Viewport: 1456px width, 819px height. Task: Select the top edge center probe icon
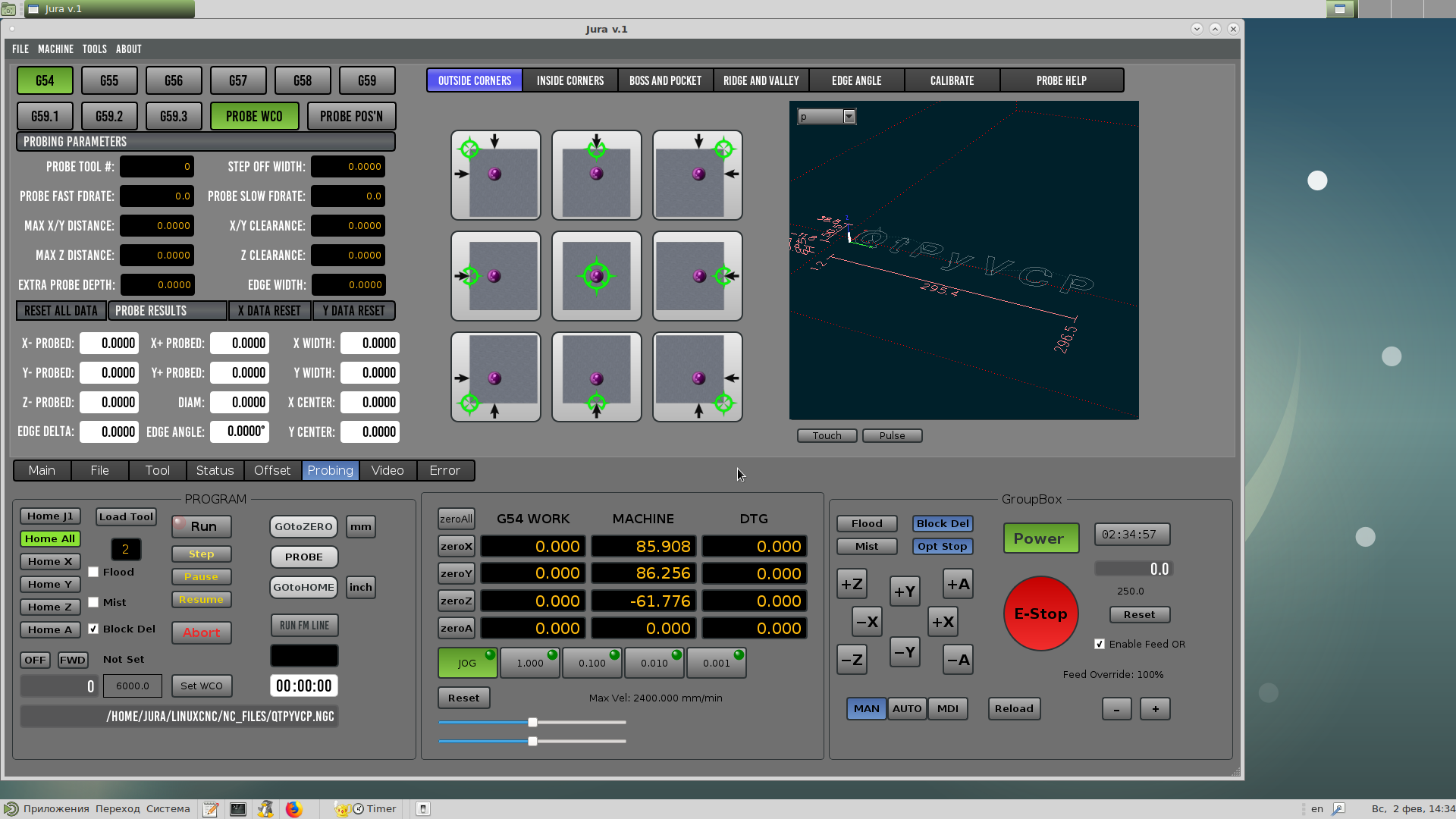tap(597, 175)
